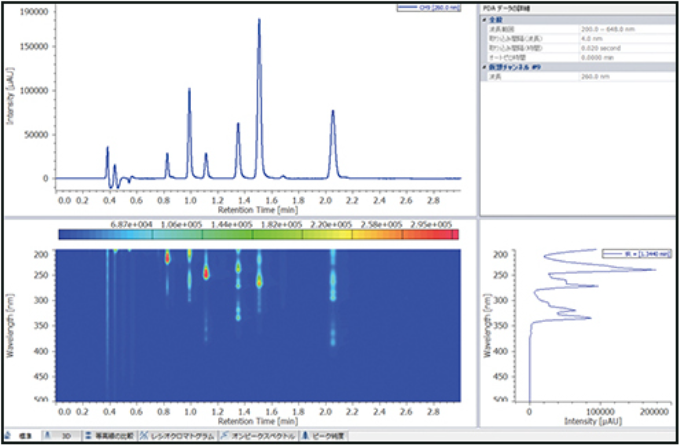Image resolution: width=681 pixels, height=446 pixels.
Task: Click the mountain icon on the 3D tab
Action: coord(50,438)
